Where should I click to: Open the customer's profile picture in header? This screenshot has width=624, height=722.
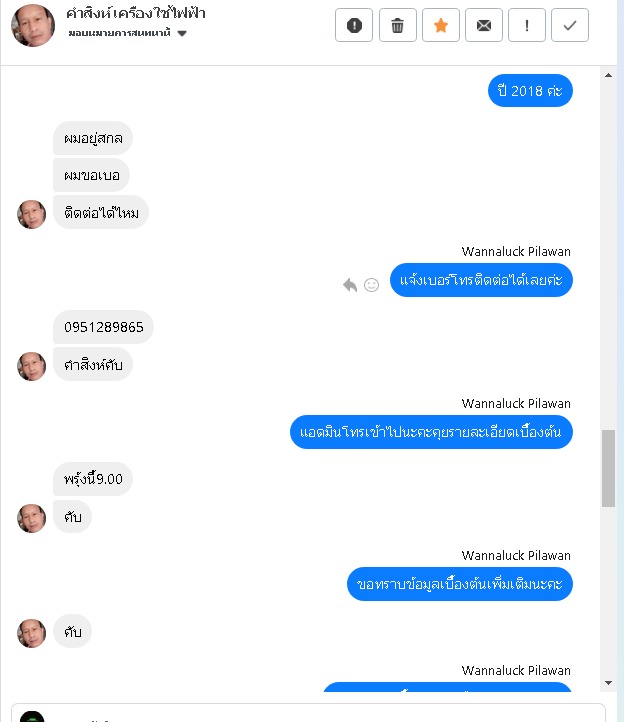click(33, 26)
